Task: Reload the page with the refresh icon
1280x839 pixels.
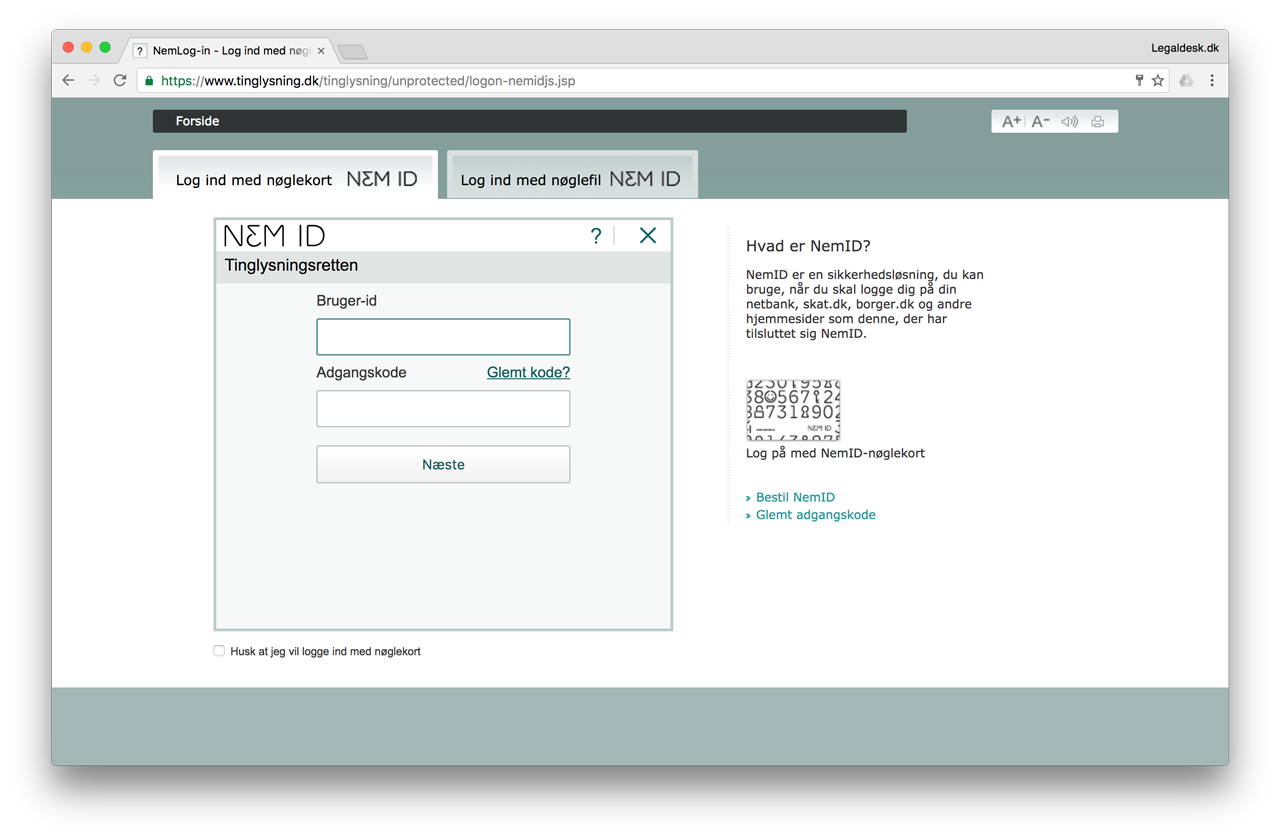Action: [x=120, y=80]
